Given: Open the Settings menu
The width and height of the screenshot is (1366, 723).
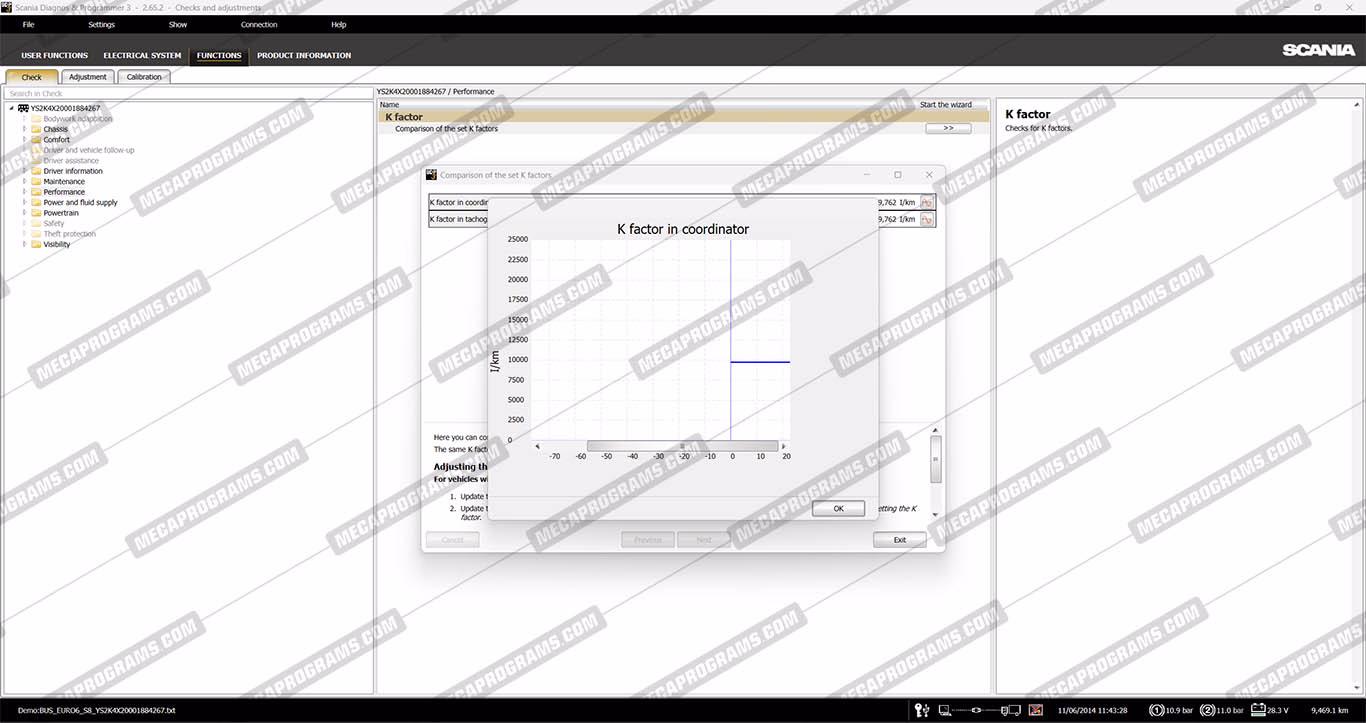Looking at the screenshot, I should pos(101,24).
